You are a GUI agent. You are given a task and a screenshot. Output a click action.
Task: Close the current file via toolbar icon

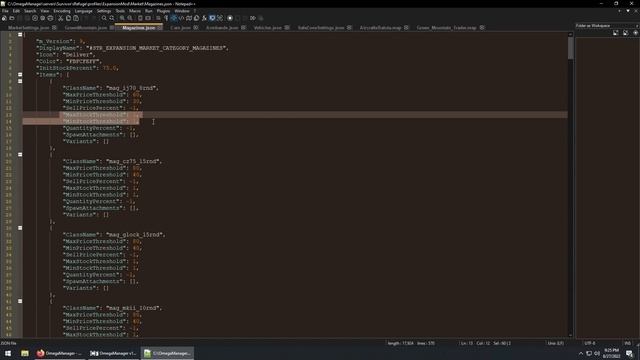tap(35, 18)
